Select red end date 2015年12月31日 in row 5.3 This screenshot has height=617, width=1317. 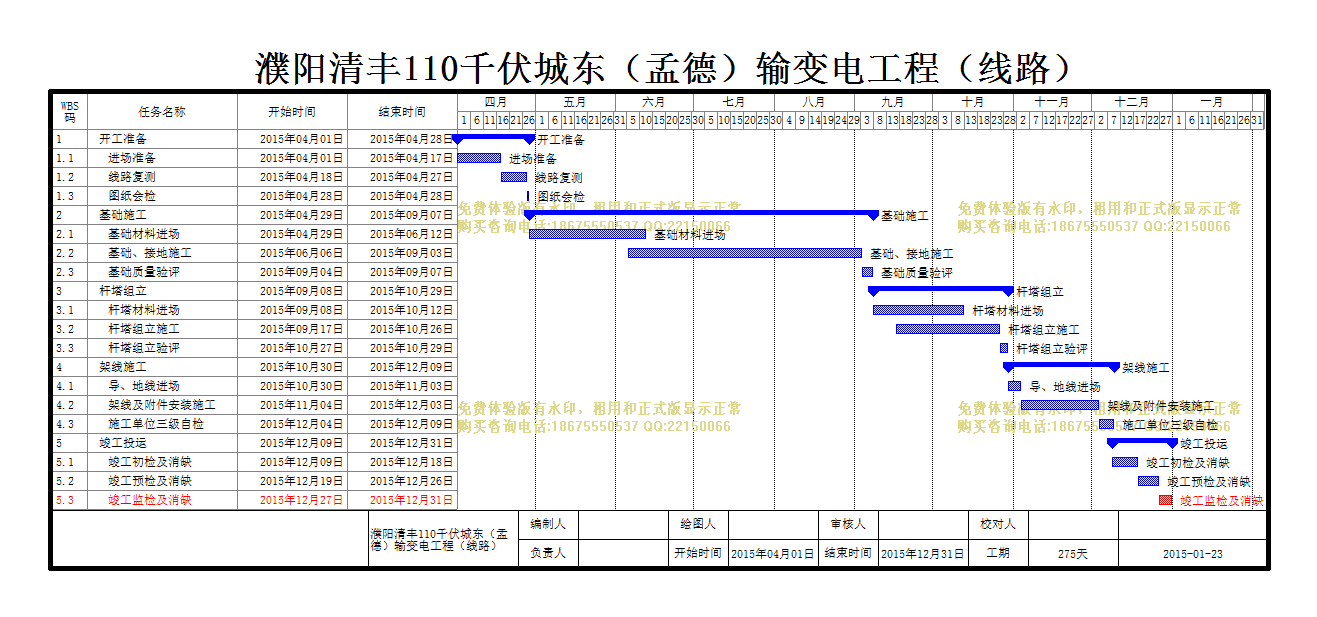(402, 500)
